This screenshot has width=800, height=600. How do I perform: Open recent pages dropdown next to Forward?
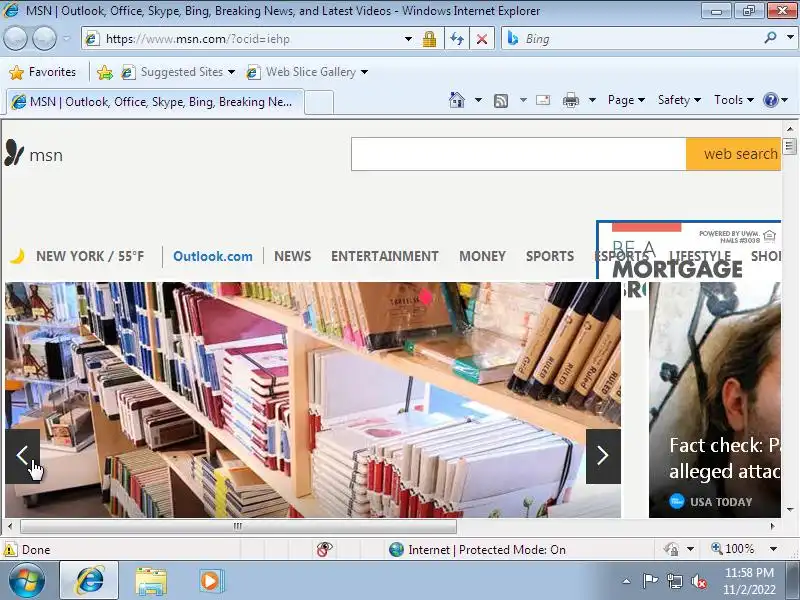pos(66,39)
